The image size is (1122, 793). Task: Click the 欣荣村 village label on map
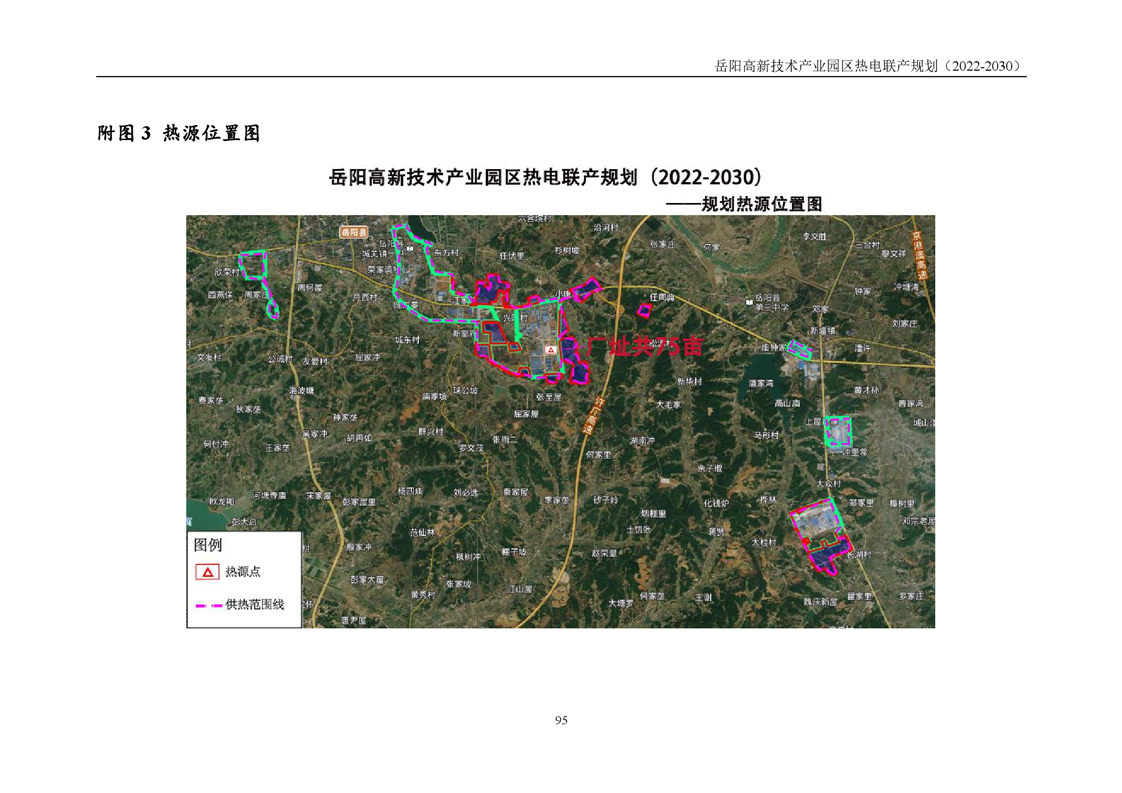[224, 271]
